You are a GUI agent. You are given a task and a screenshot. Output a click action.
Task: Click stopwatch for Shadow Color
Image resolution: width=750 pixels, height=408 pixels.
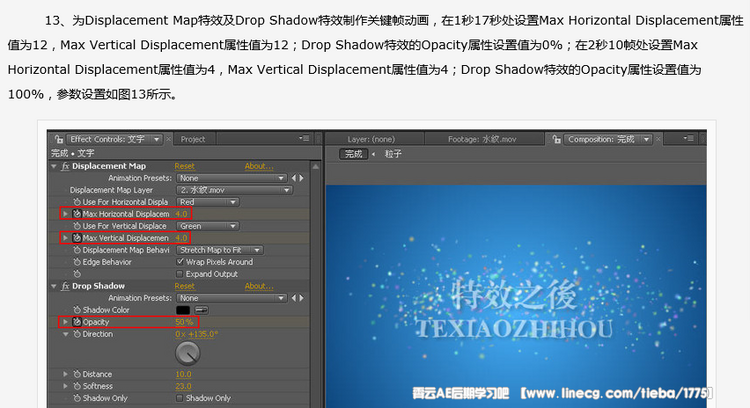click(x=77, y=310)
